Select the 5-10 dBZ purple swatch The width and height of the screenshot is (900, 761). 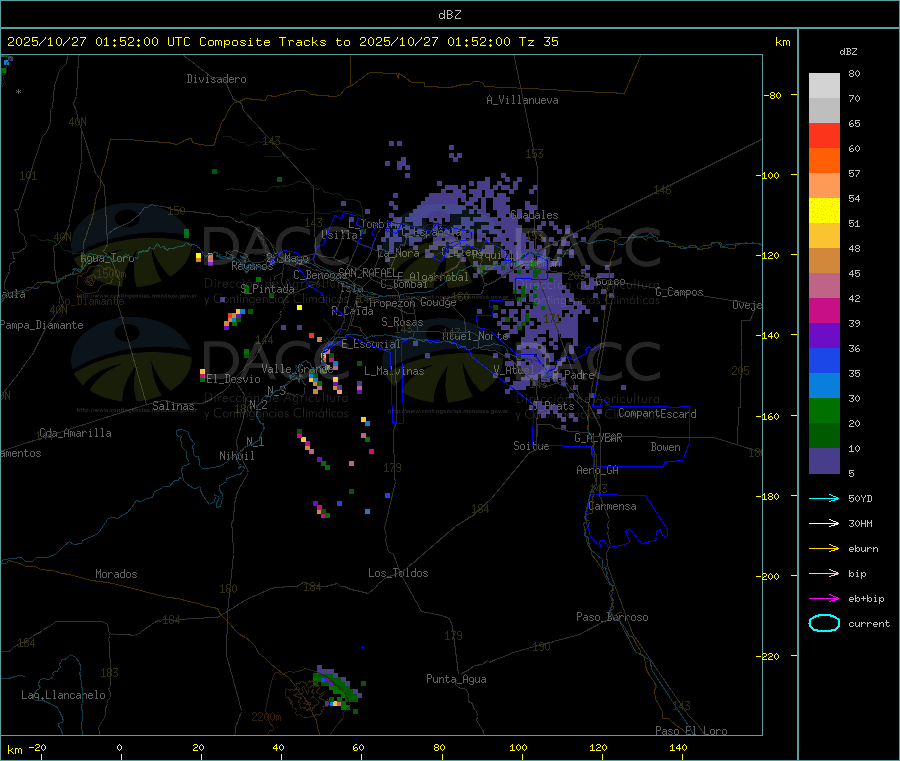(x=824, y=461)
